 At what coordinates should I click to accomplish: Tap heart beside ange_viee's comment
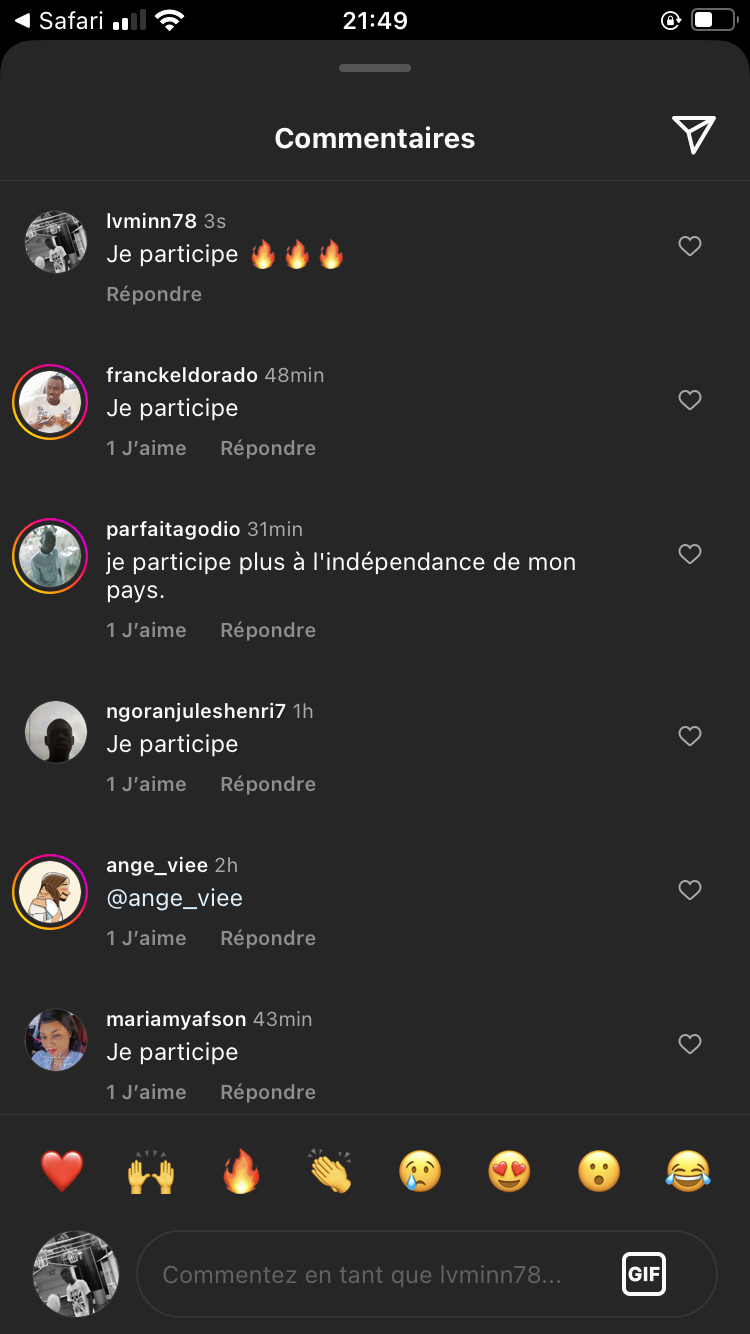pyautogui.click(x=690, y=890)
